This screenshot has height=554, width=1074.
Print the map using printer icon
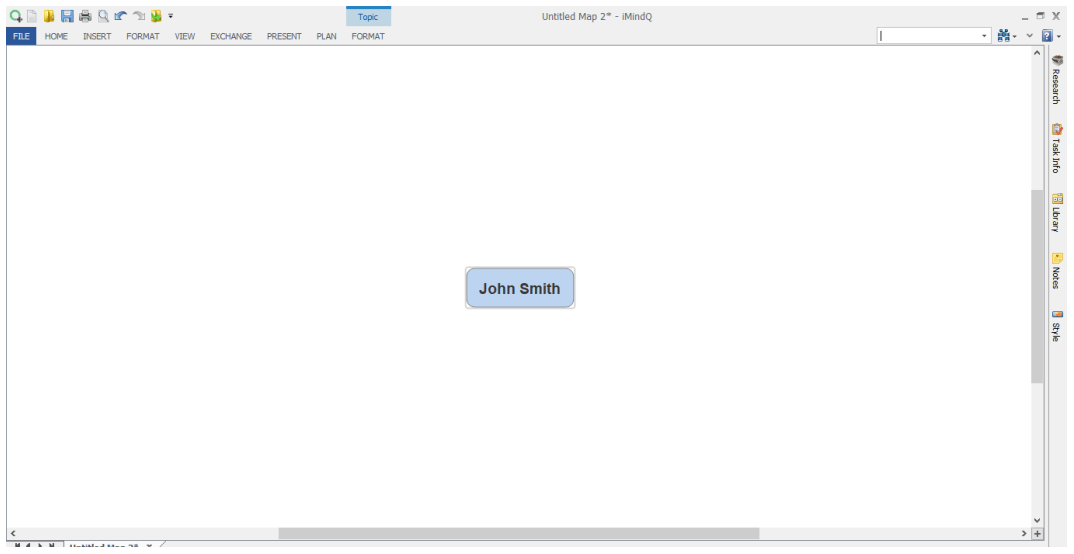click(x=85, y=16)
